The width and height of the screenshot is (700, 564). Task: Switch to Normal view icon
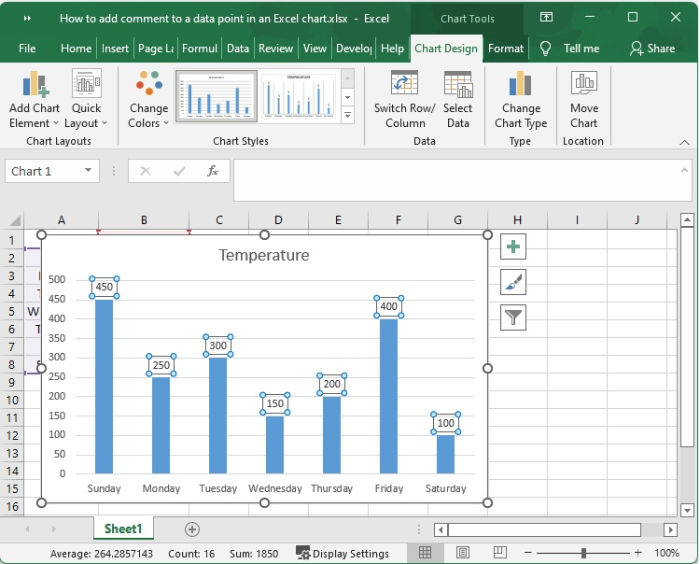(425, 553)
